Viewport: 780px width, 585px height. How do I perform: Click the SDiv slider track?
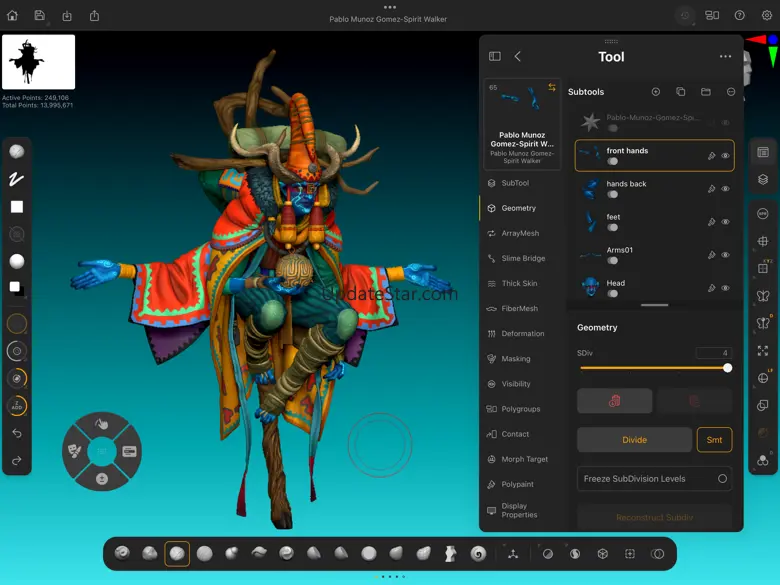tap(653, 368)
